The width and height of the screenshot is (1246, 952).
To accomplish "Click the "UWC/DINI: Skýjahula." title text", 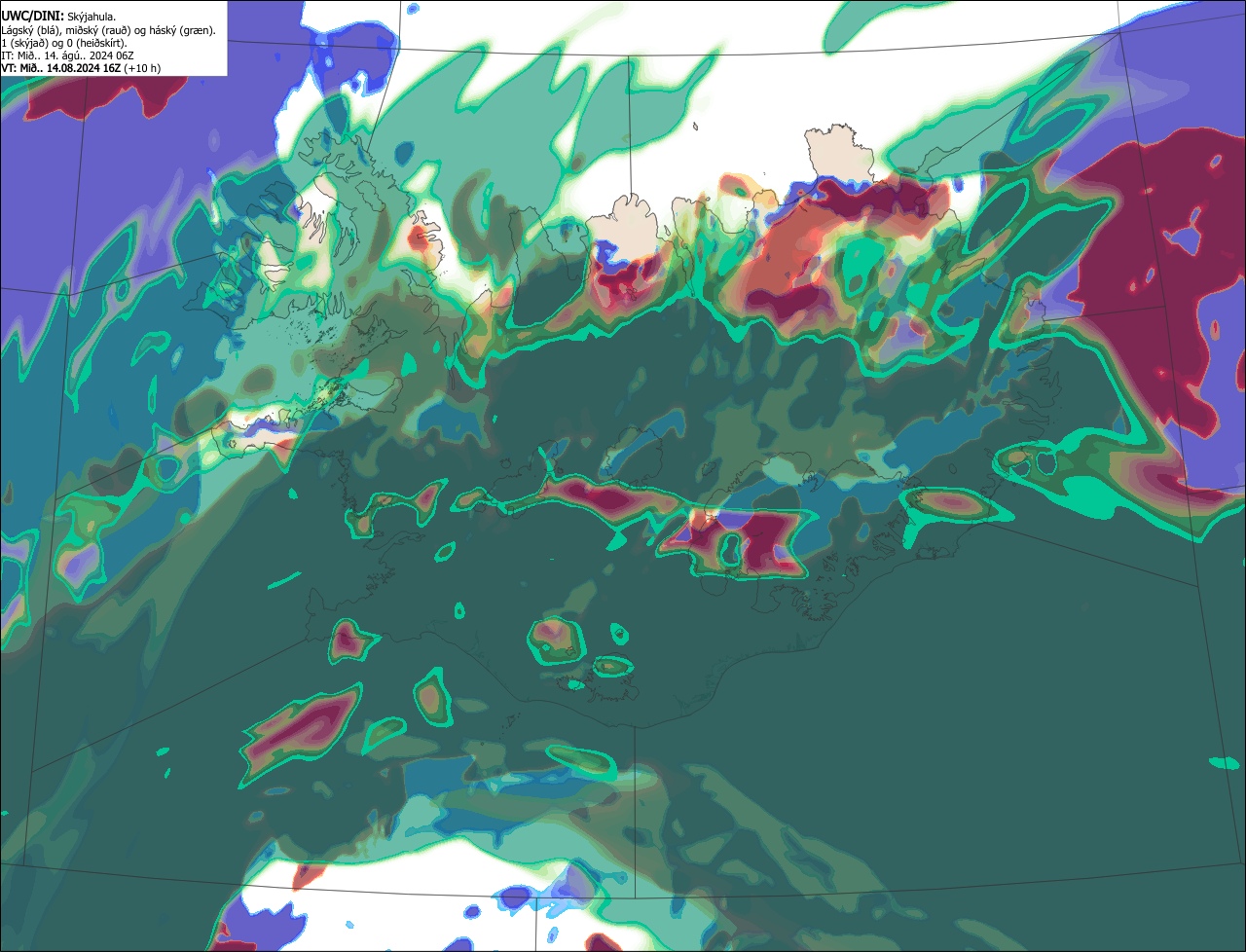I will 58,17.
